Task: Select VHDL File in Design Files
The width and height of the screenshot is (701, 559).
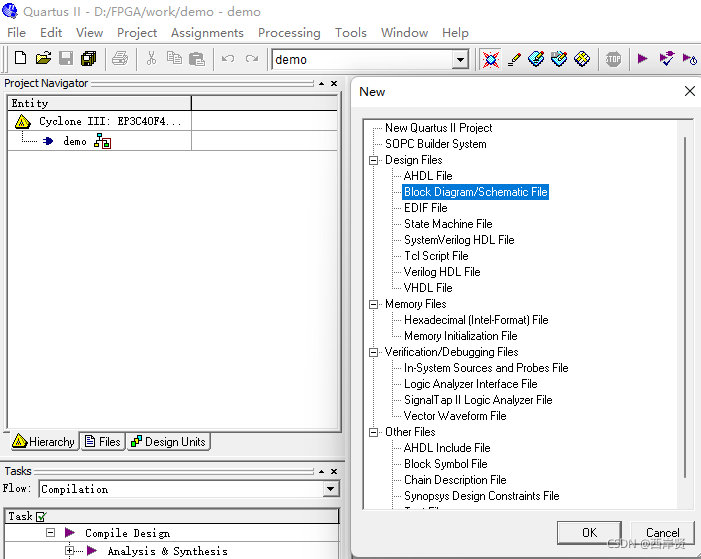Action: click(428, 288)
